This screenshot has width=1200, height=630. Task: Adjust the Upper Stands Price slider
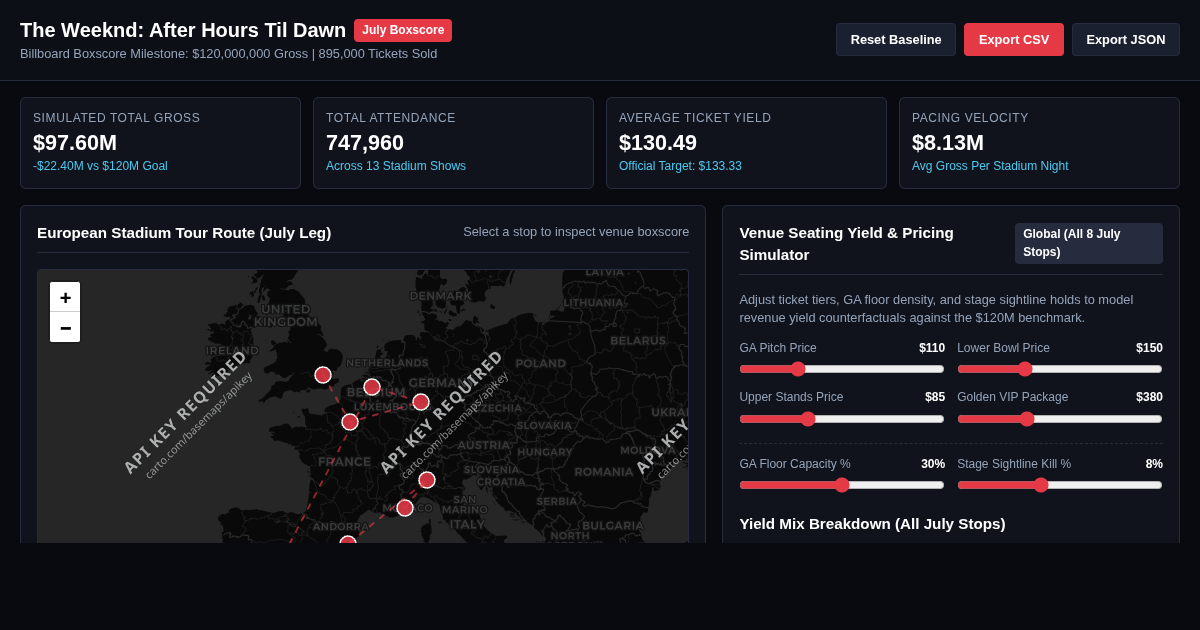[842, 419]
